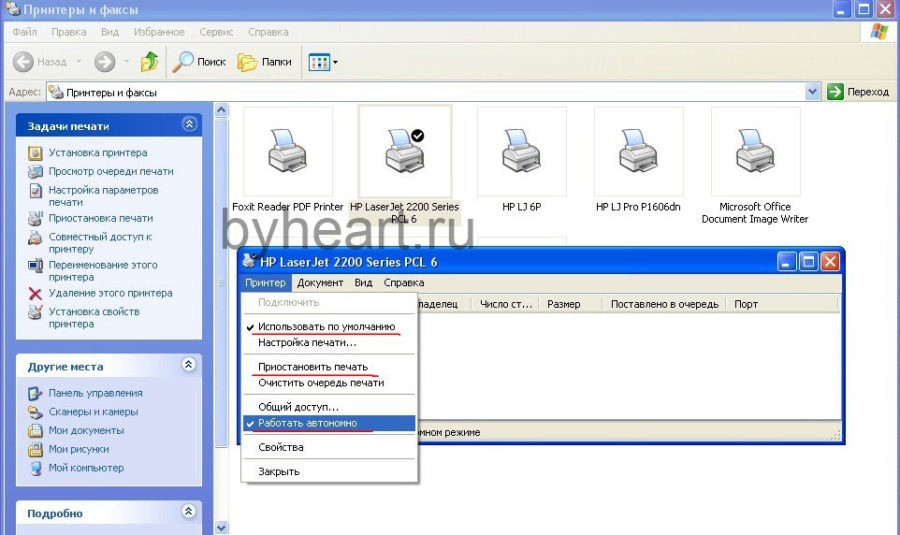Toggle Приостановить печать menu item

coord(328,366)
